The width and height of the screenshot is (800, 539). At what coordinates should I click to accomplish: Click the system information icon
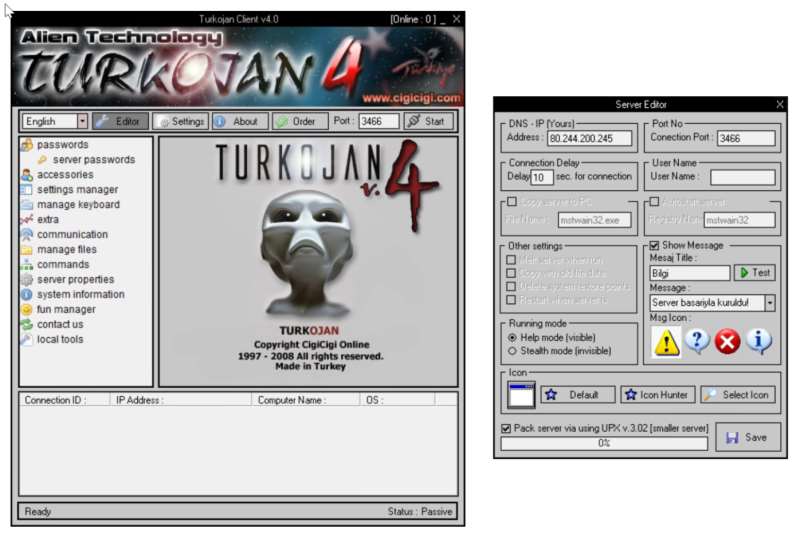pyautogui.click(x=27, y=295)
